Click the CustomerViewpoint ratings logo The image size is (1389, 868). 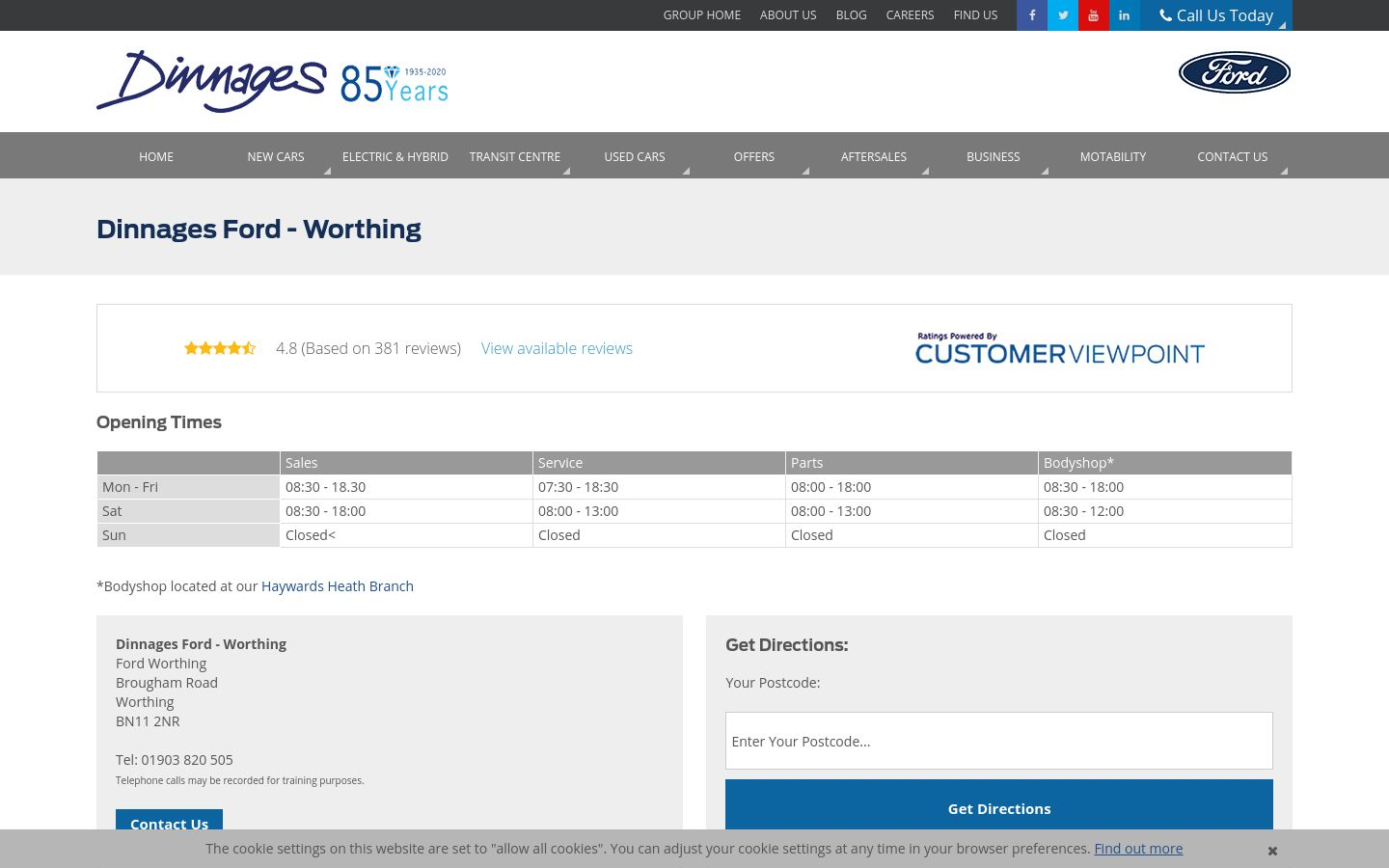tap(1059, 349)
